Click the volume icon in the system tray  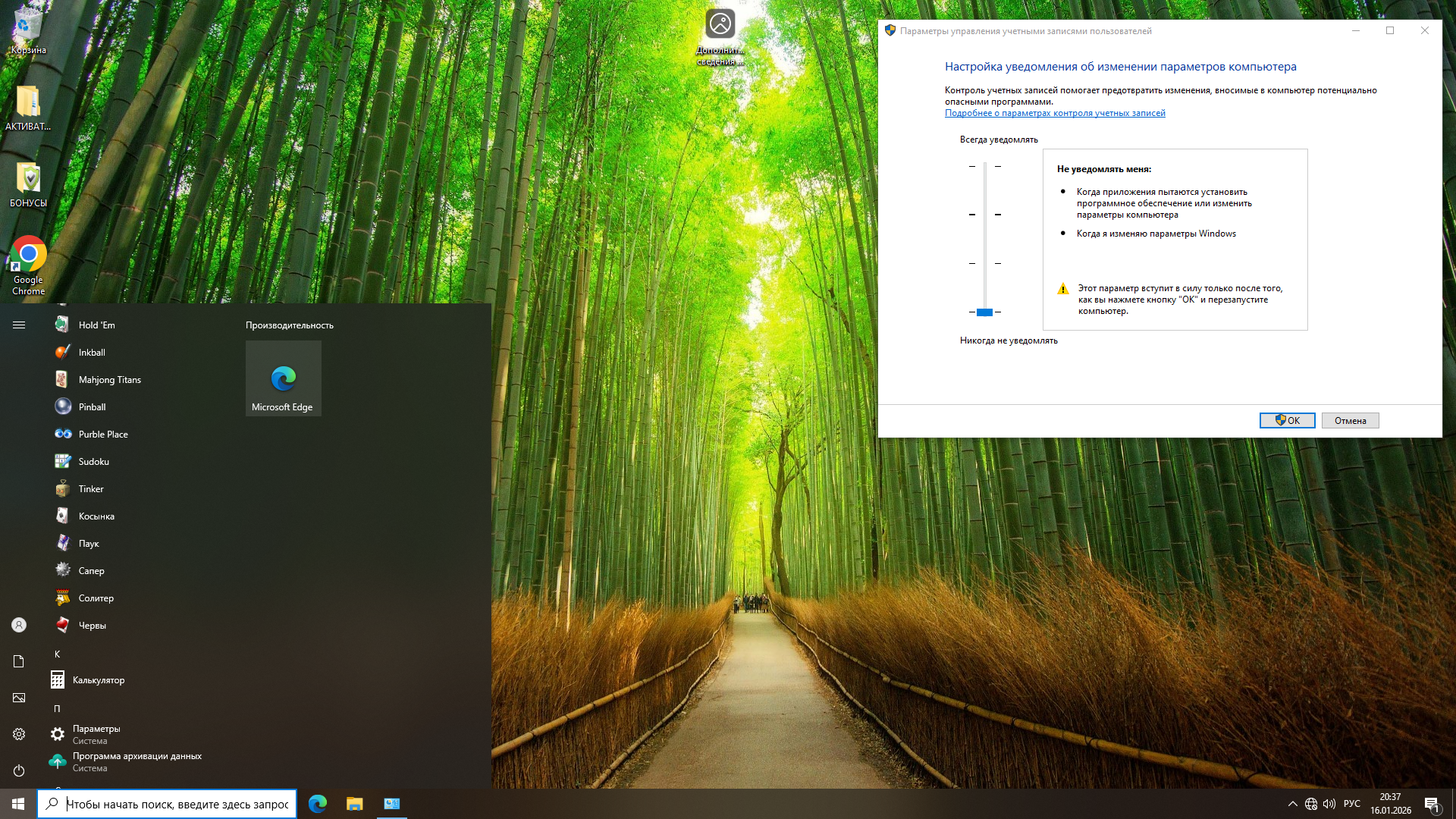(x=1329, y=804)
